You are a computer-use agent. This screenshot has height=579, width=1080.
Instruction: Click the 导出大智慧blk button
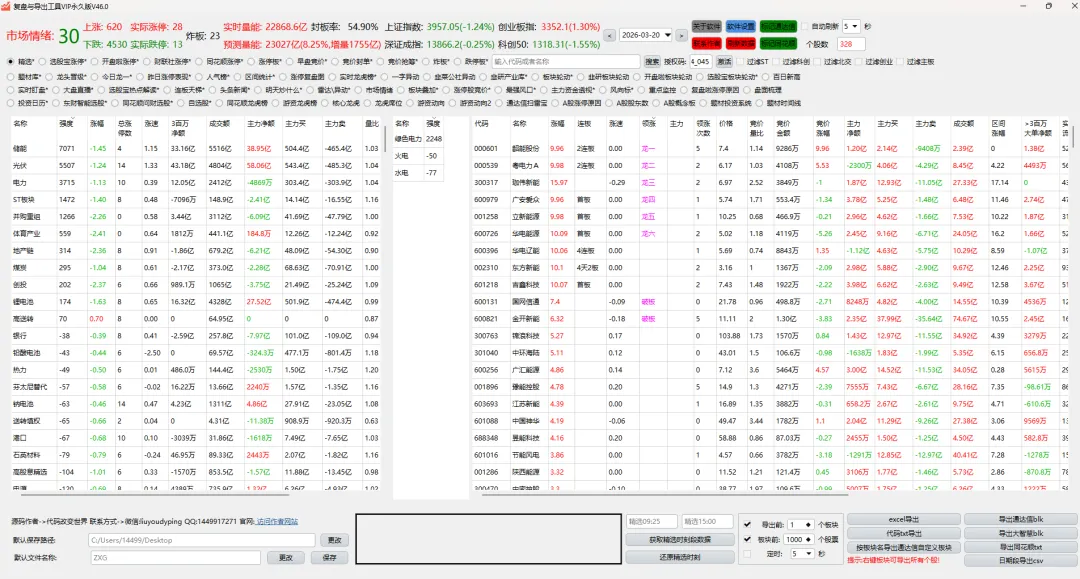point(1020,534)
